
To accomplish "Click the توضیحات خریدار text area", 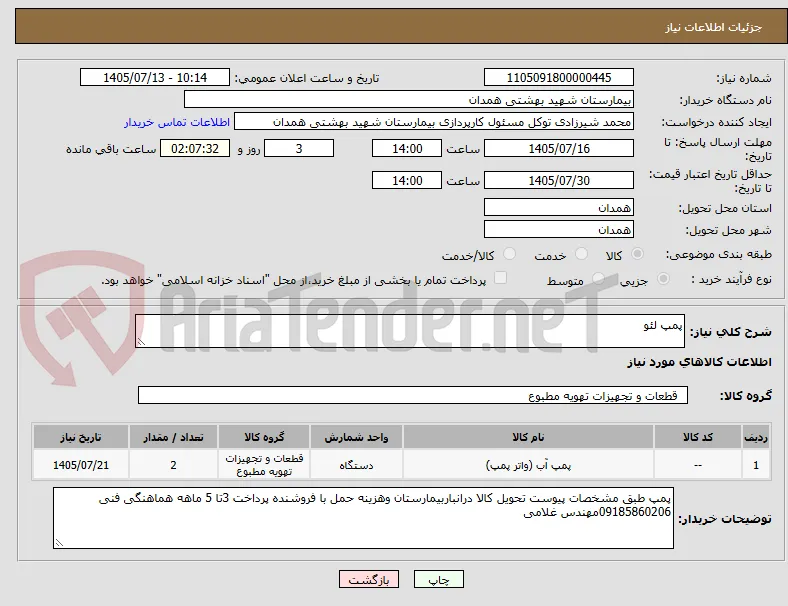I will 363,518.
